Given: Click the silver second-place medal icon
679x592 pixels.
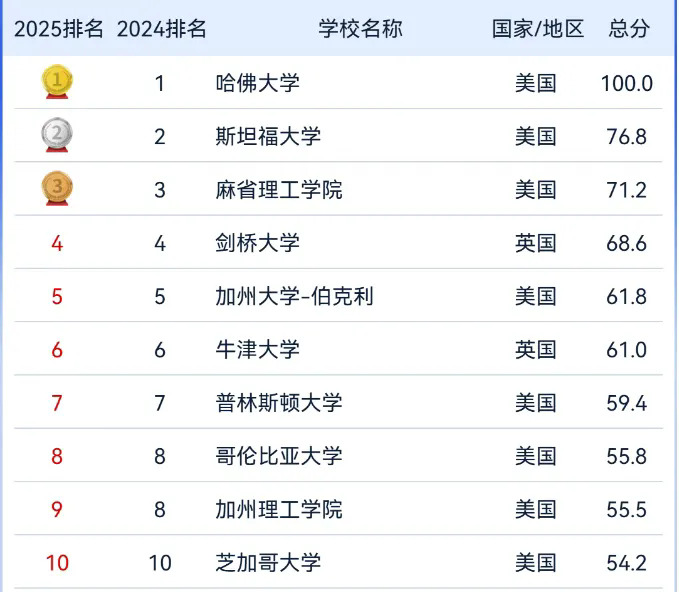Looking at the screenshot, I should tap(57, 135).
